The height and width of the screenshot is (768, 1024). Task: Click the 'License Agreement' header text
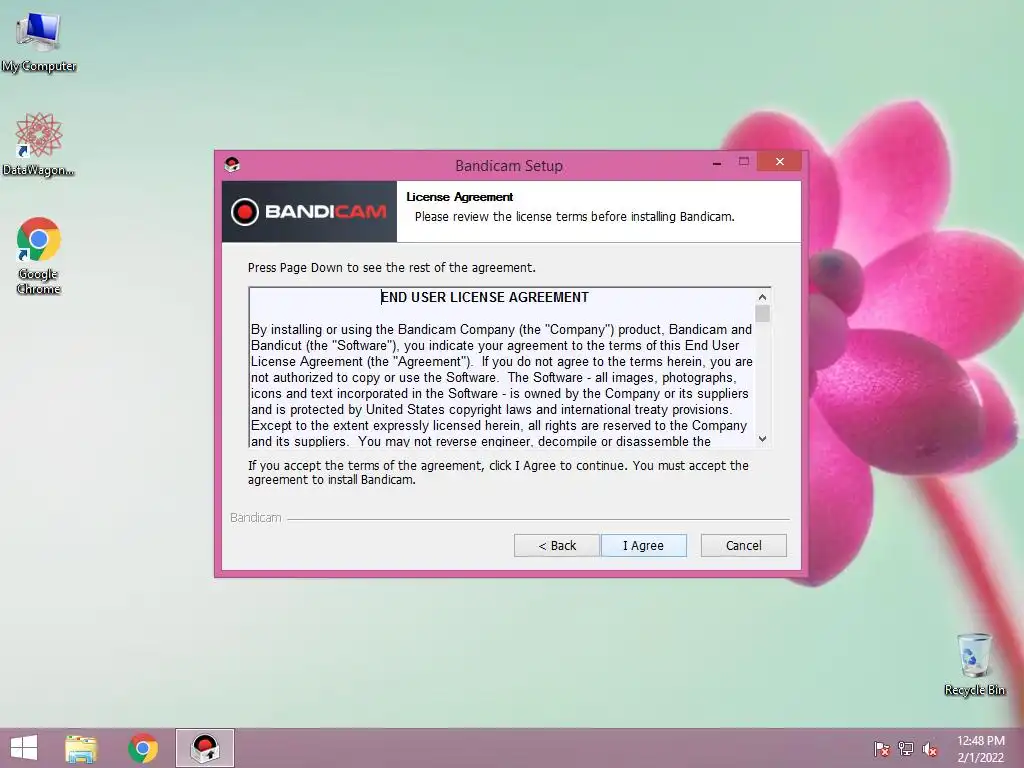pos(459,197)
